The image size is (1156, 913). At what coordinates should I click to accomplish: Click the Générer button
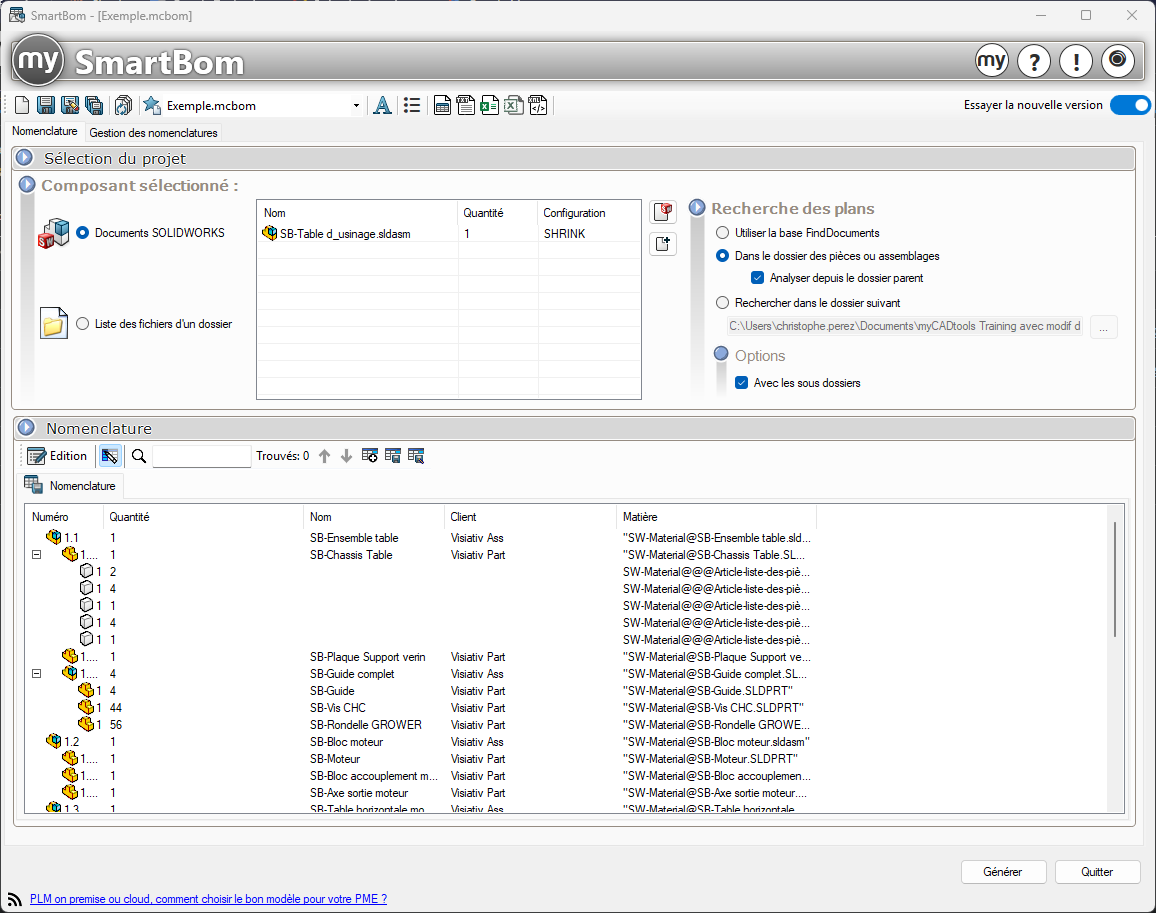tap(1003, 872)
